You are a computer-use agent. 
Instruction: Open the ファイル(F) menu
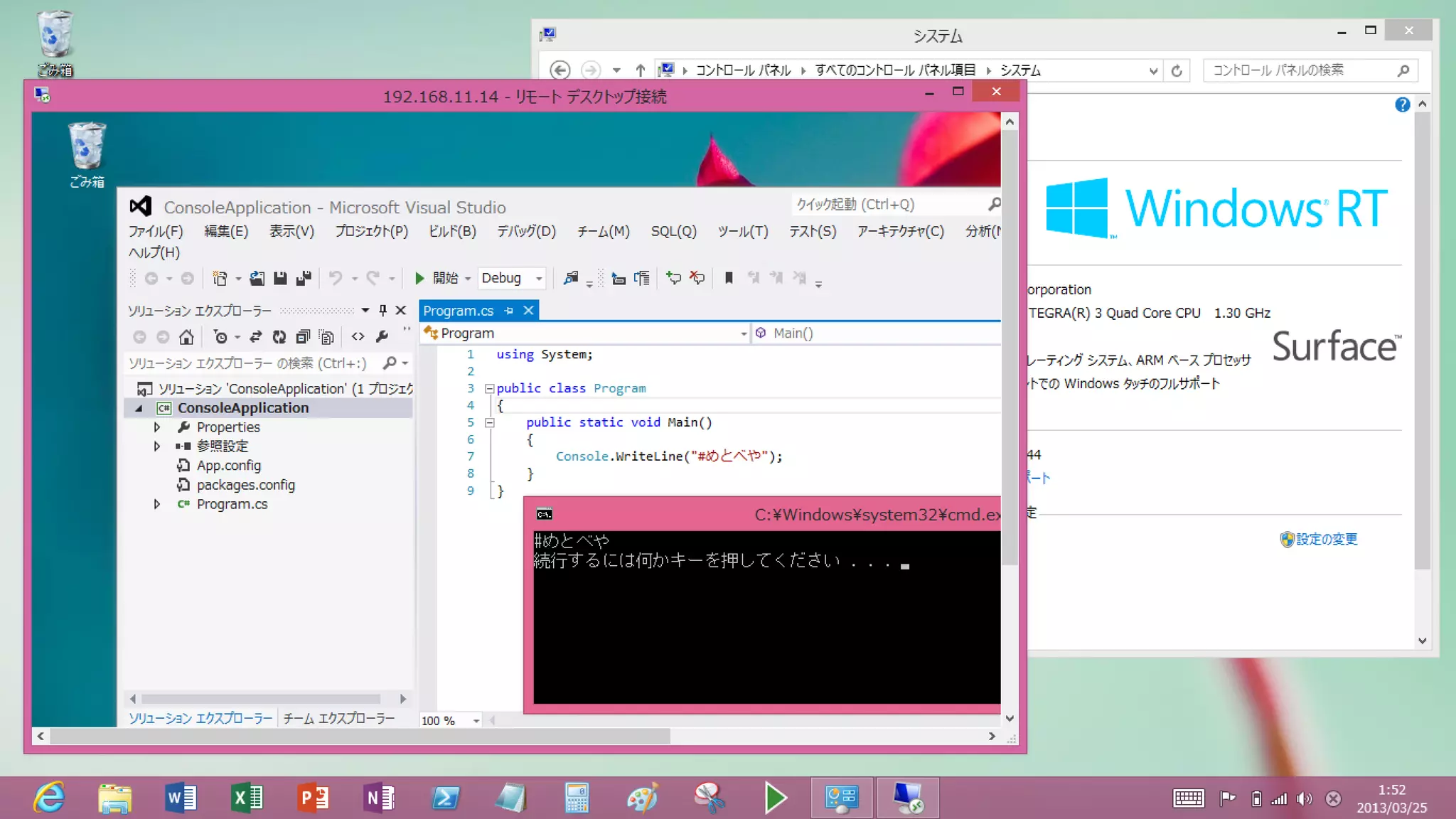pyautogui.click(x=156, y=231)
